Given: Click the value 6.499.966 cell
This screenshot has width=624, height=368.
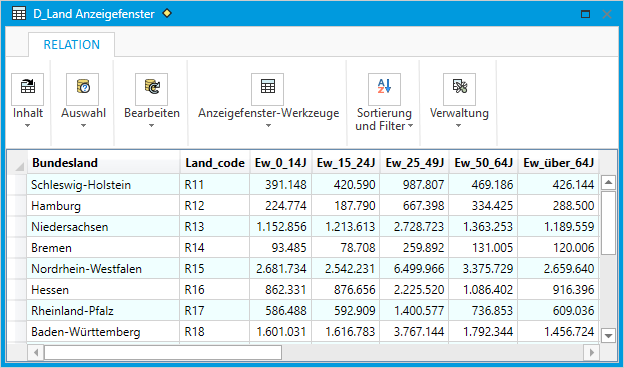Looking at the screenshot, I should (414, 269).
